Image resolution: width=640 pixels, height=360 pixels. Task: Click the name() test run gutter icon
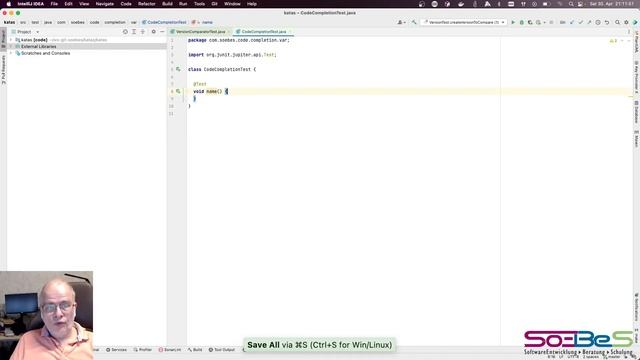click(178, 91)
